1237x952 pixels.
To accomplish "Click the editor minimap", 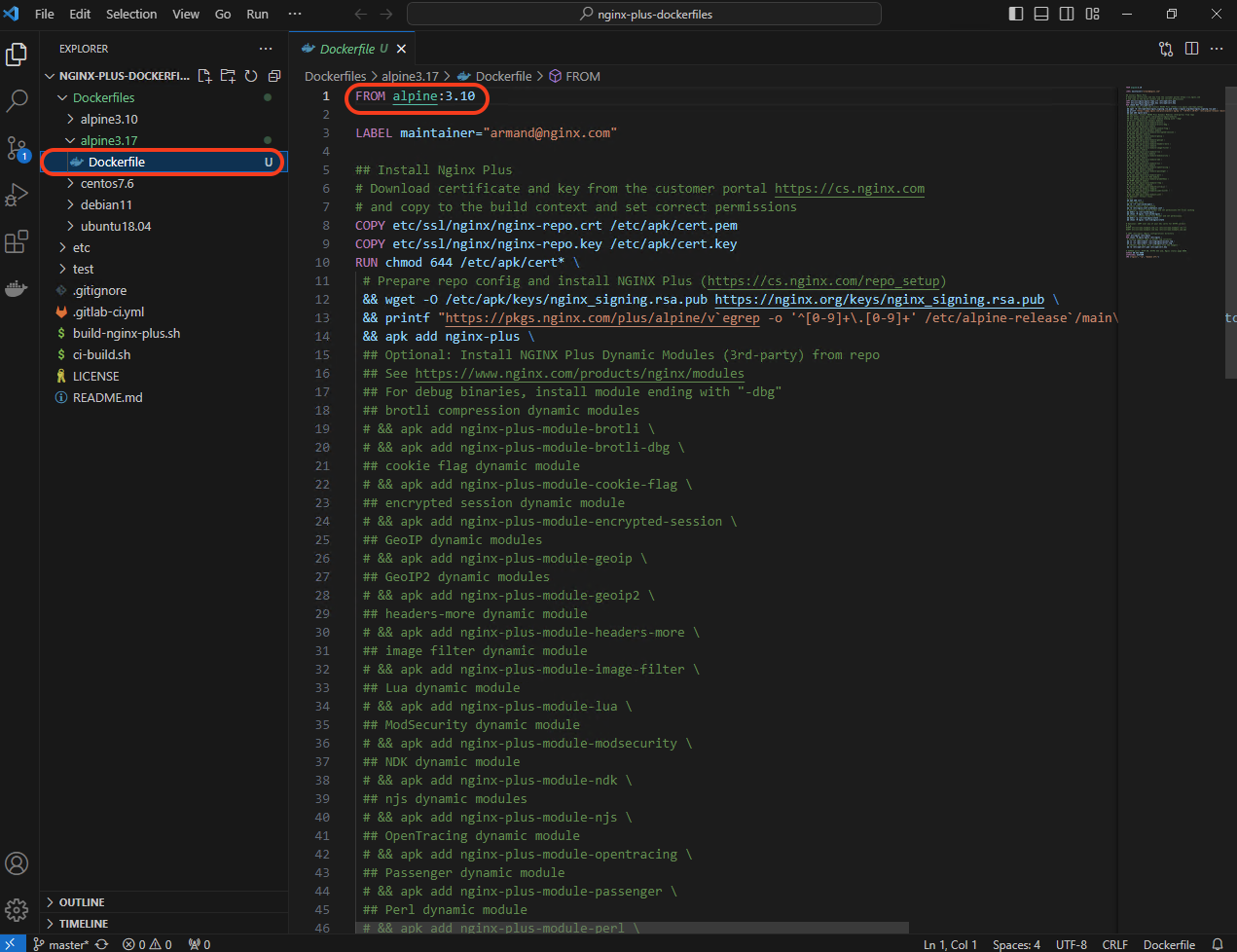I will [x=1175, y=175].
